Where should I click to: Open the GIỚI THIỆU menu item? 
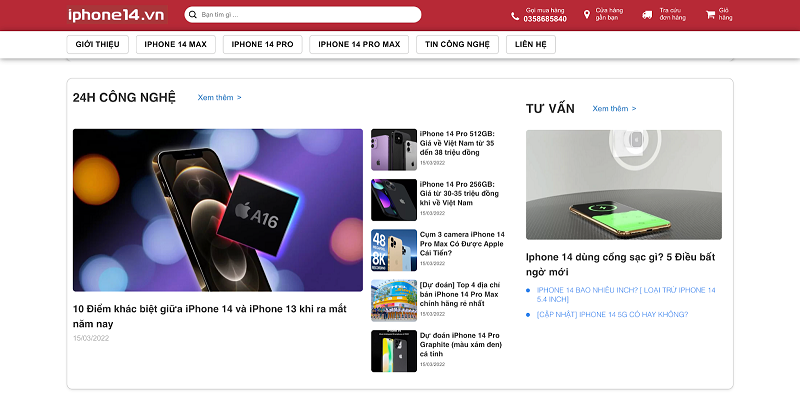click(x=98, y=44)
